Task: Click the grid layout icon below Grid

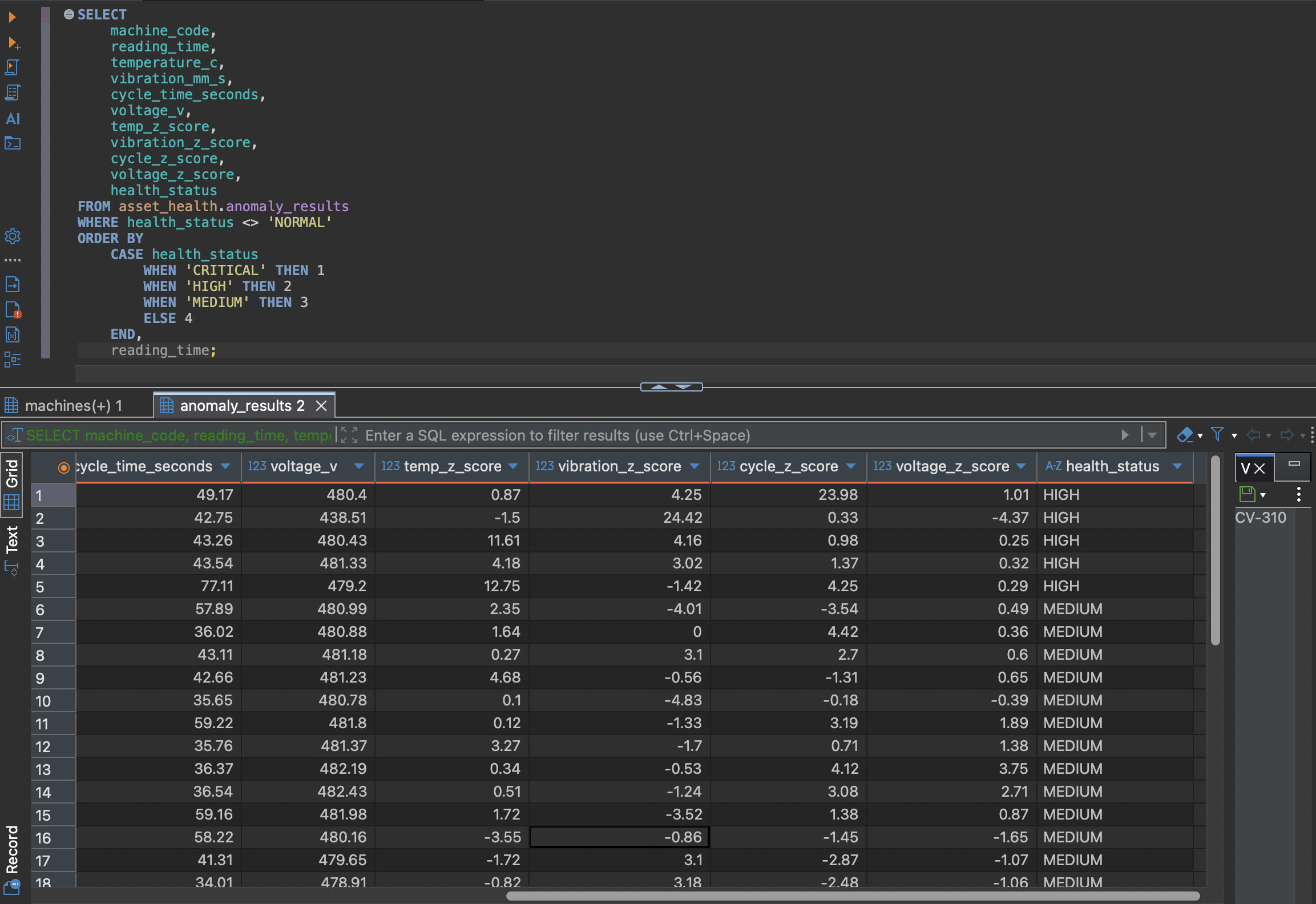Action: [11, 502]
